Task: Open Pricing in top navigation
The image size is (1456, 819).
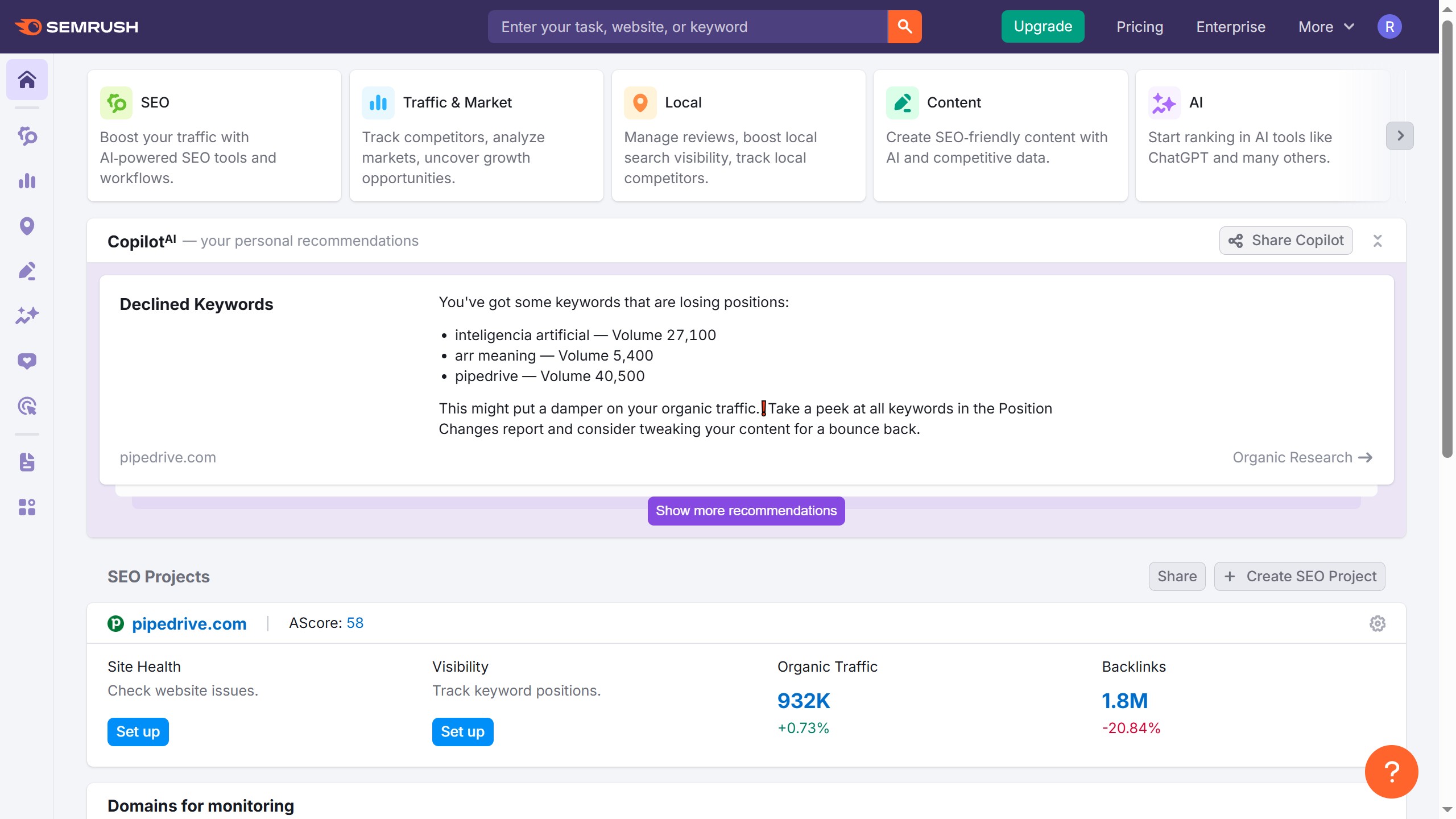Action: point(1140,27)
